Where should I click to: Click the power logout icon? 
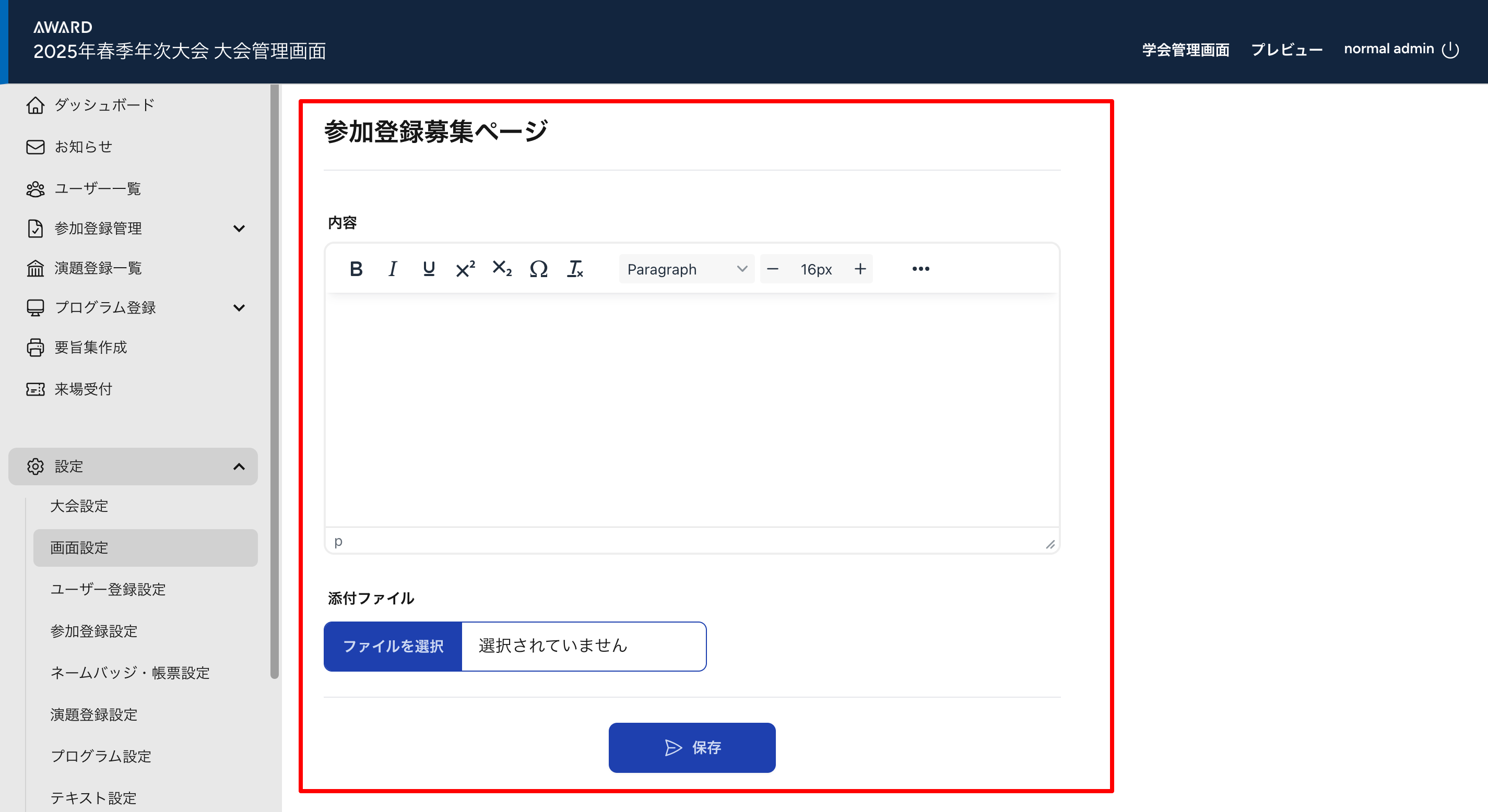1450,50
